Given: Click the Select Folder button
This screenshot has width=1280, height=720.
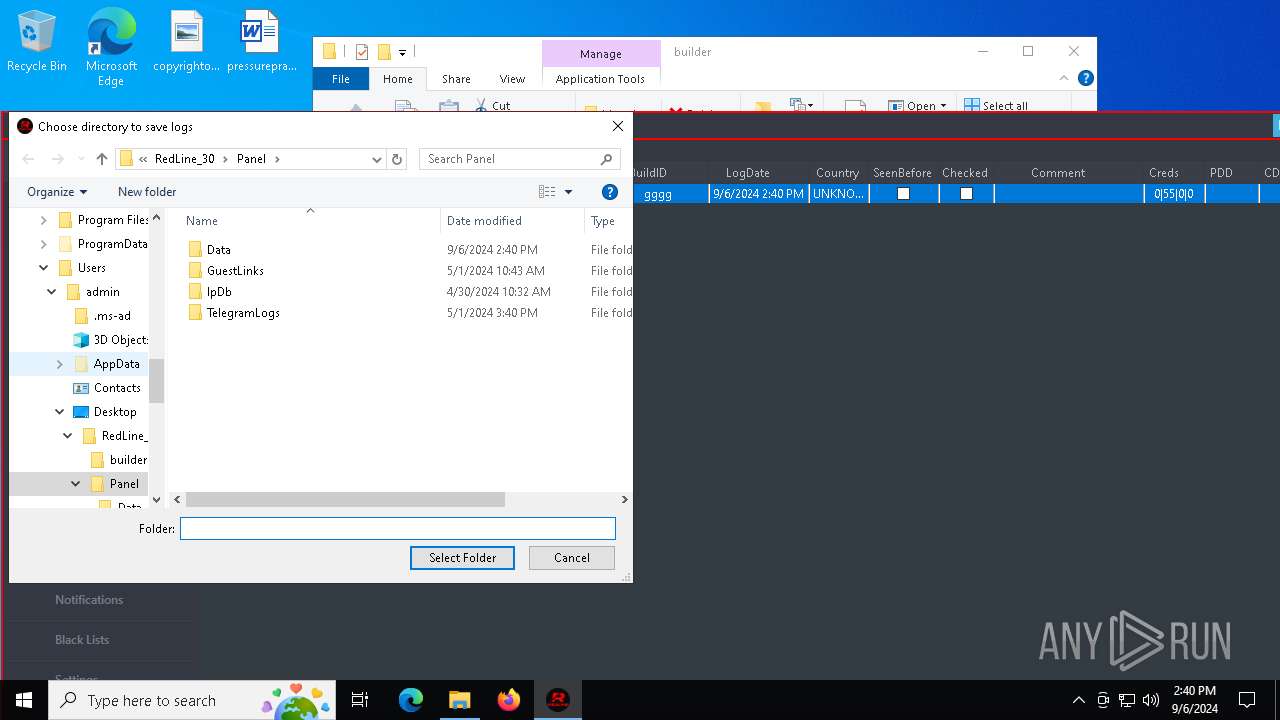Looking at the screenshot, I should click(x=462, y=558).
